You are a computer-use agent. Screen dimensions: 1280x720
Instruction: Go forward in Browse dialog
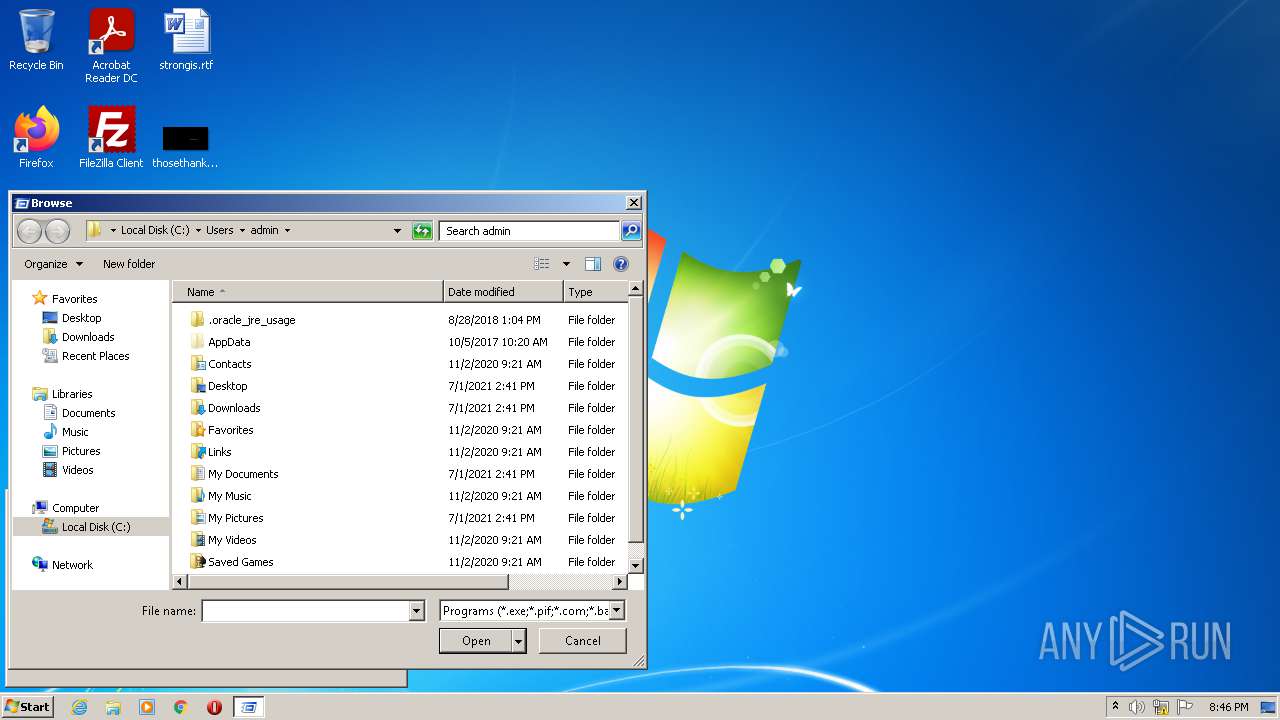point(57,231)
